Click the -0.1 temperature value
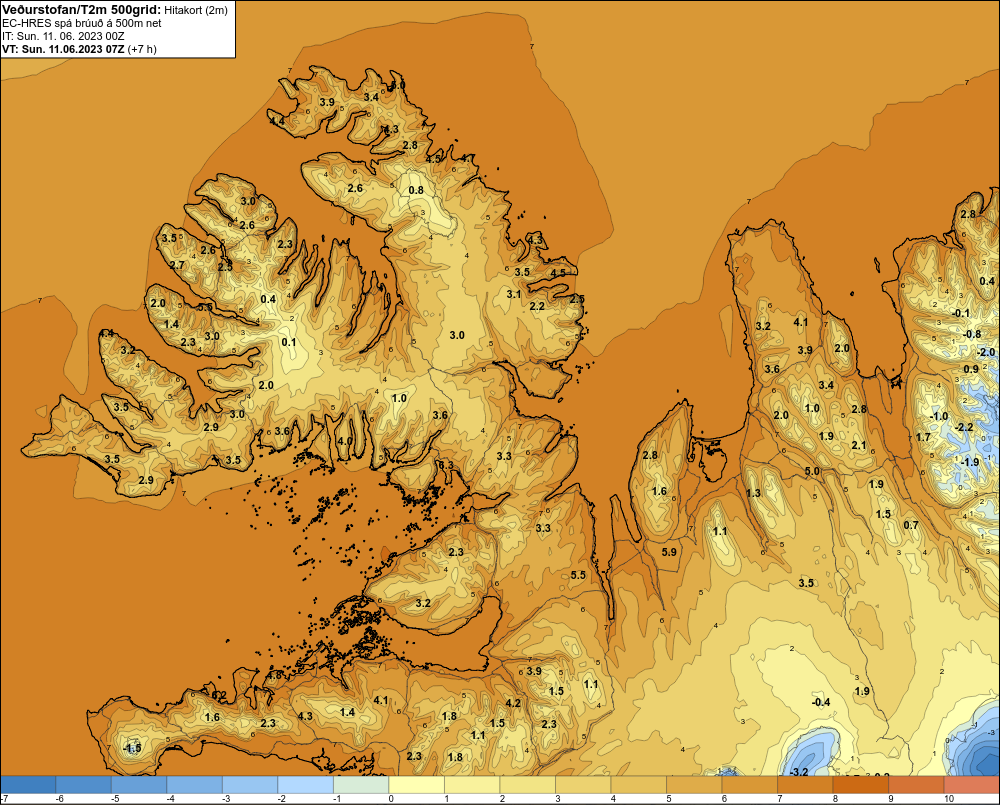This screenshot has width=1000, height=805. pos(960,313)
